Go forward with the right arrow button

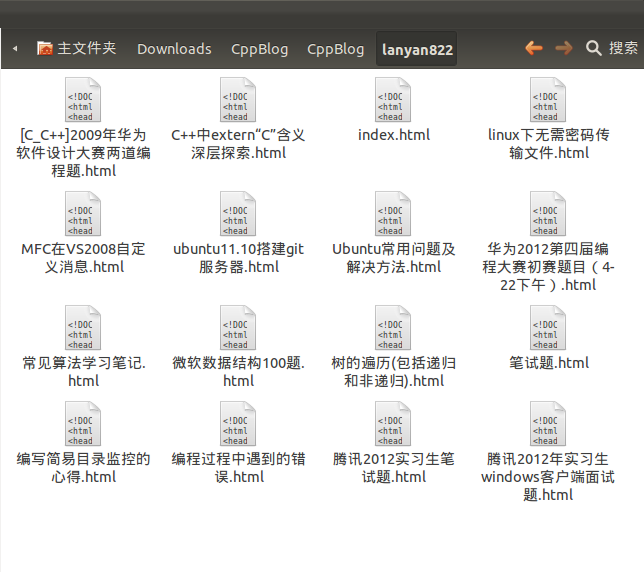click(564, 48)
